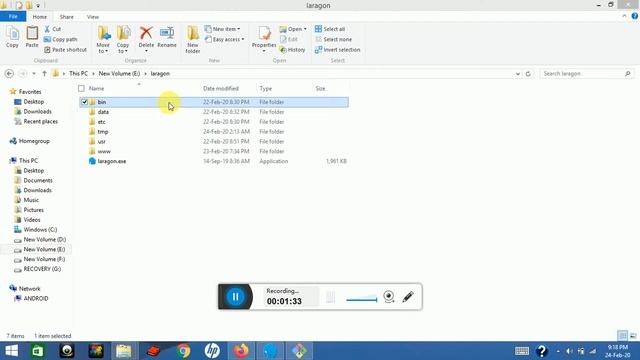640x360 pixels.
Task: Click Select none in the ribbon
Action: pos(333,39)
